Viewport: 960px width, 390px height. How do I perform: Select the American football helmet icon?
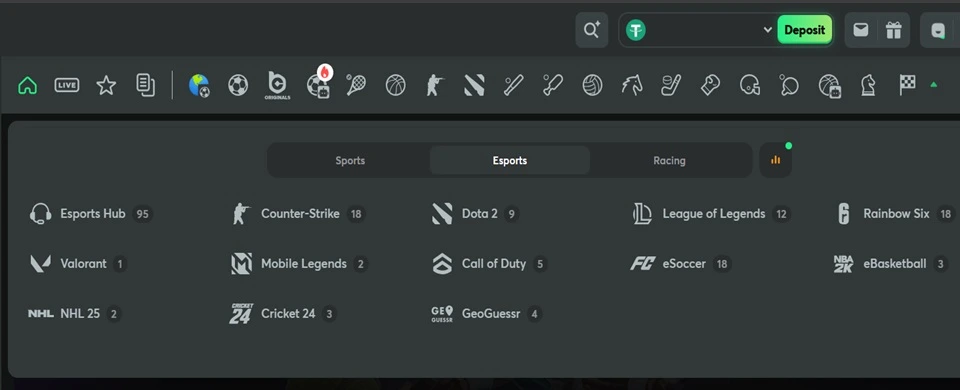point(749,85)
